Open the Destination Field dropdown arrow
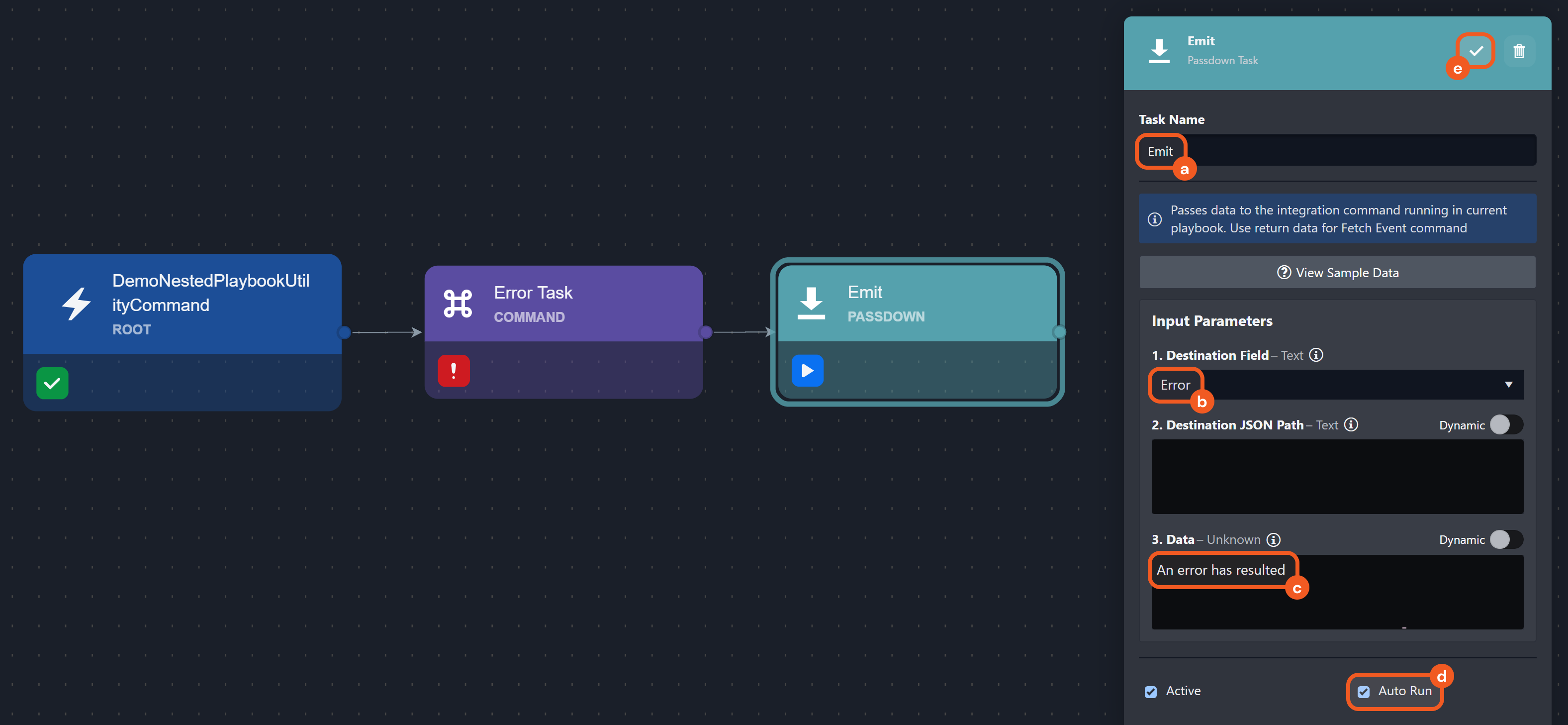1568x725 pixels. pyautogui.click(x=1508, y=385)
